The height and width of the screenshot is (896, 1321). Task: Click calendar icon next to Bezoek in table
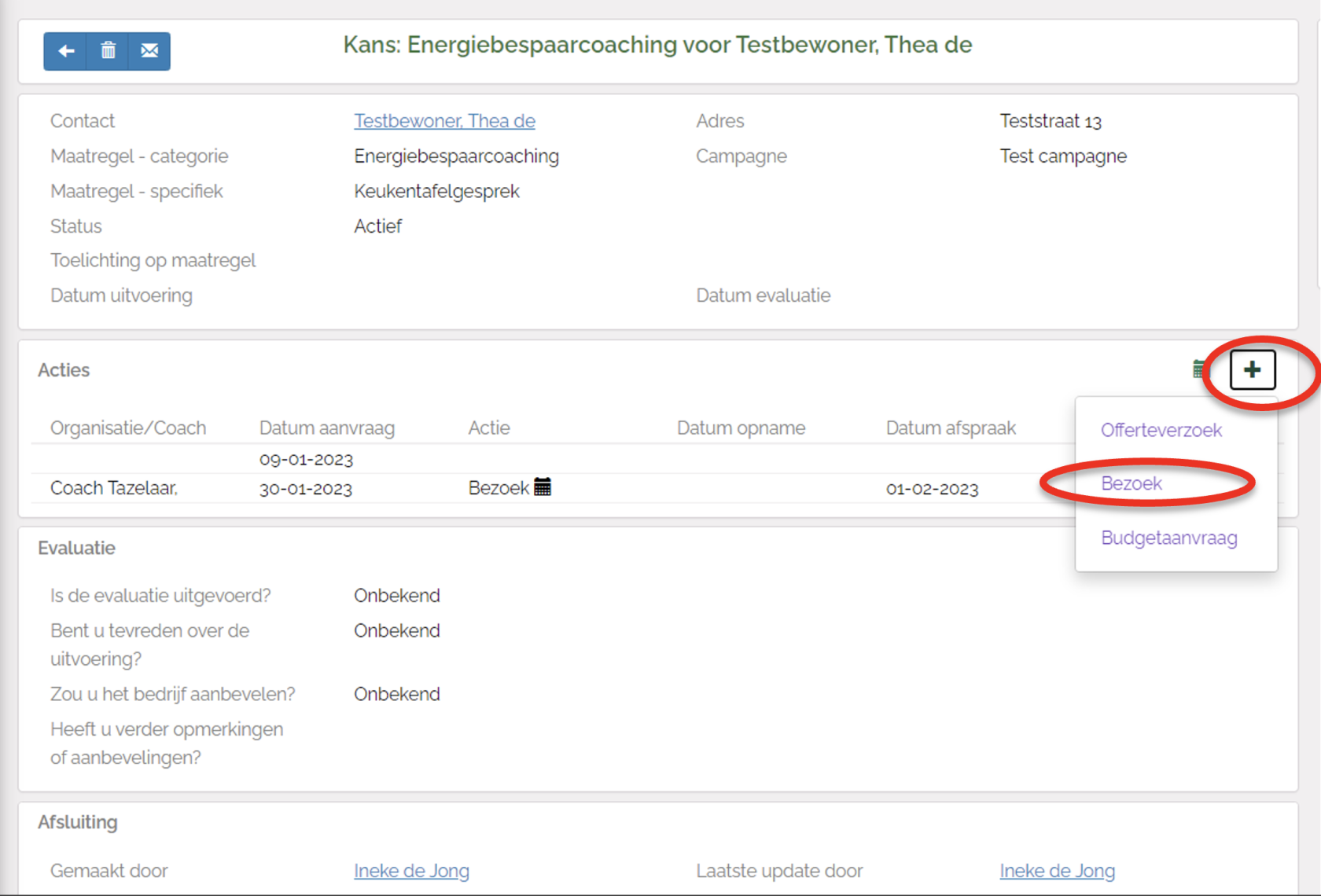pyautogui.click(x=543, y=487)
